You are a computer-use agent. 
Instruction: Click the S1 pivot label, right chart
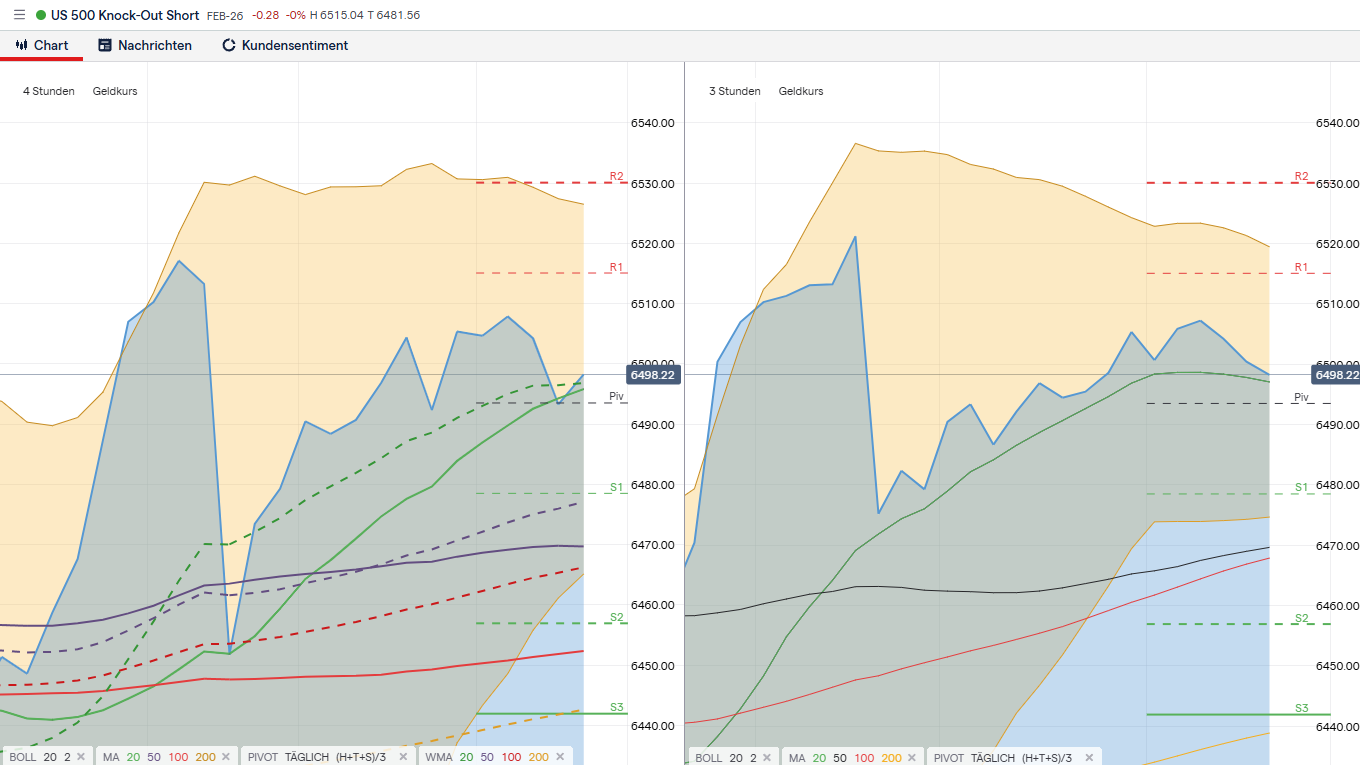(x=1302, y=487)
